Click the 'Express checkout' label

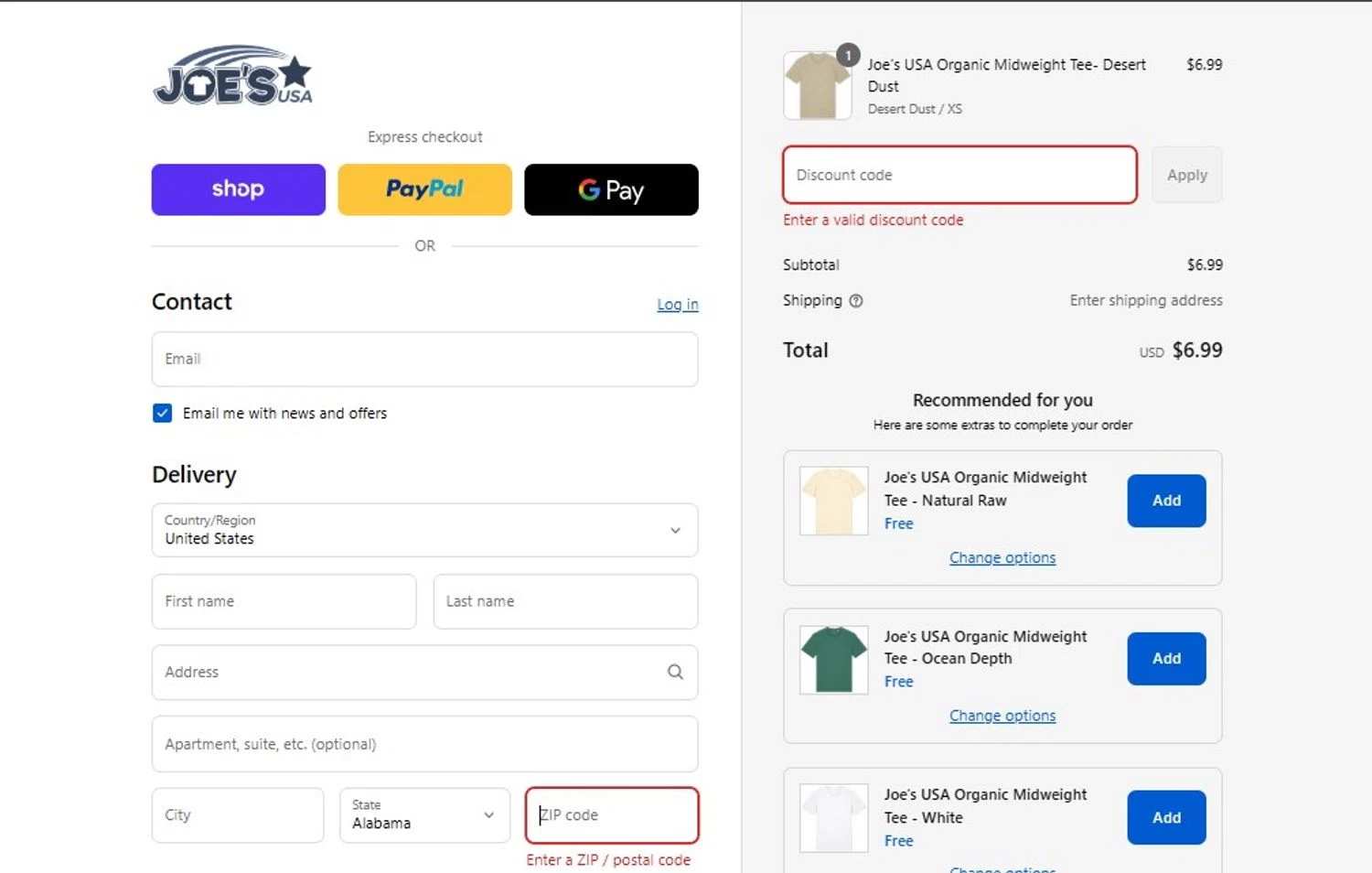[x=424, y=137]
